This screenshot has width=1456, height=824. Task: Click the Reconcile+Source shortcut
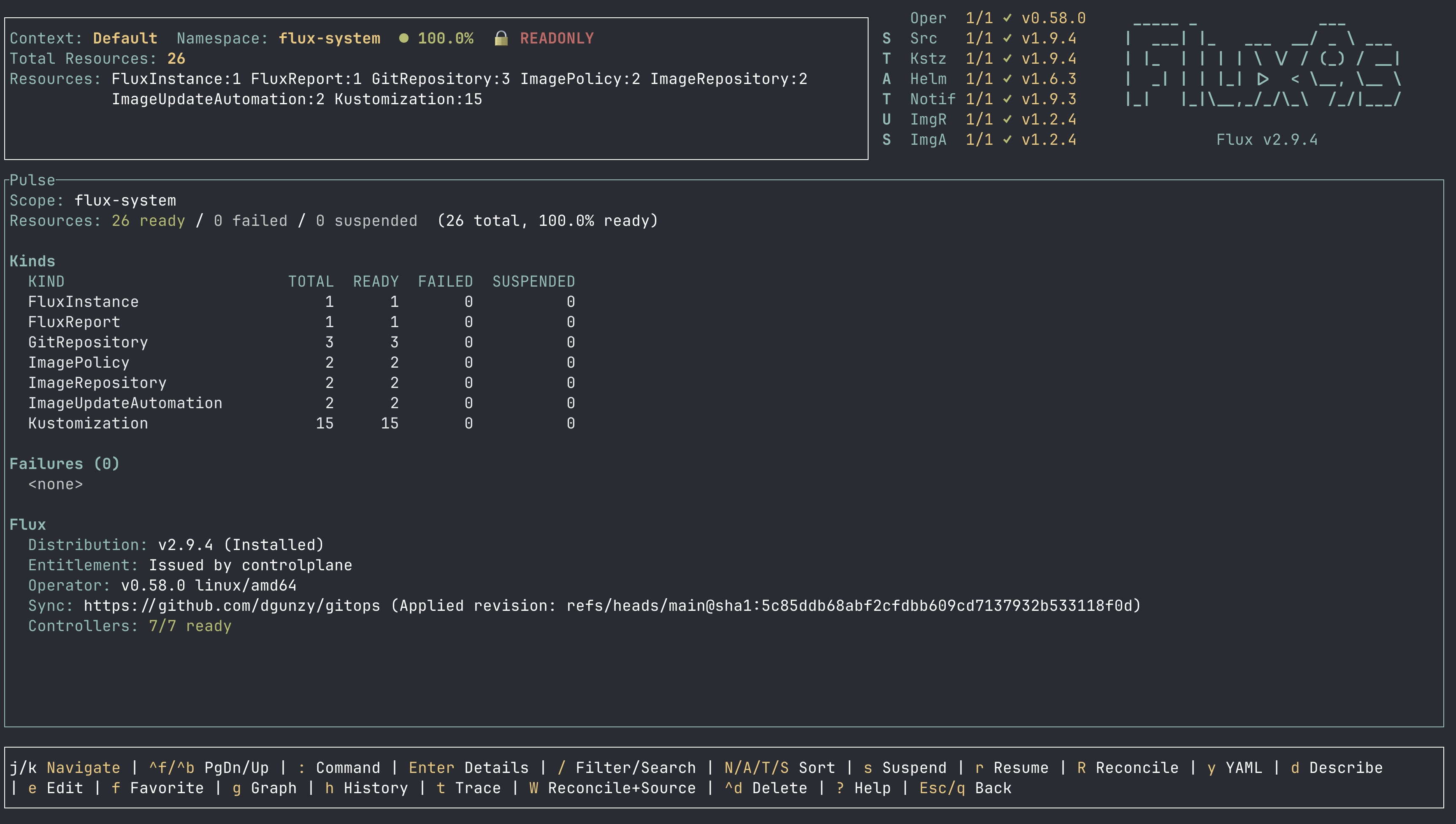[x=613, y=789]
